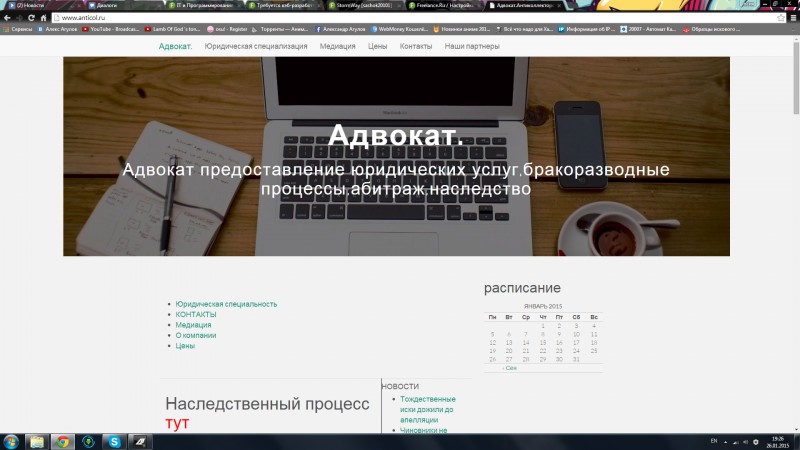The width and height of the screenshot is (800, 450).
Task: Click the ЯНВАРЬ 2015 calendar caption
Action: click(x=543, y=306)
